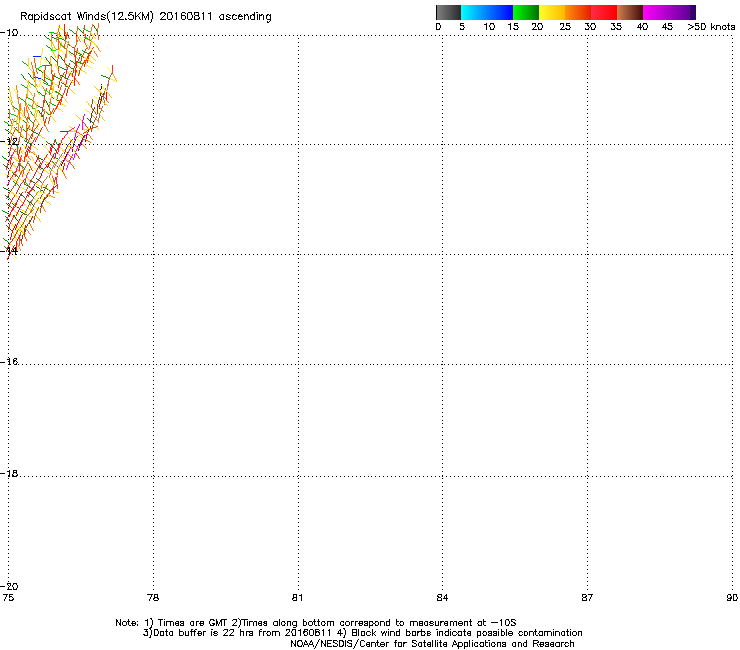Click the legend label '45'

pos(667,27)
